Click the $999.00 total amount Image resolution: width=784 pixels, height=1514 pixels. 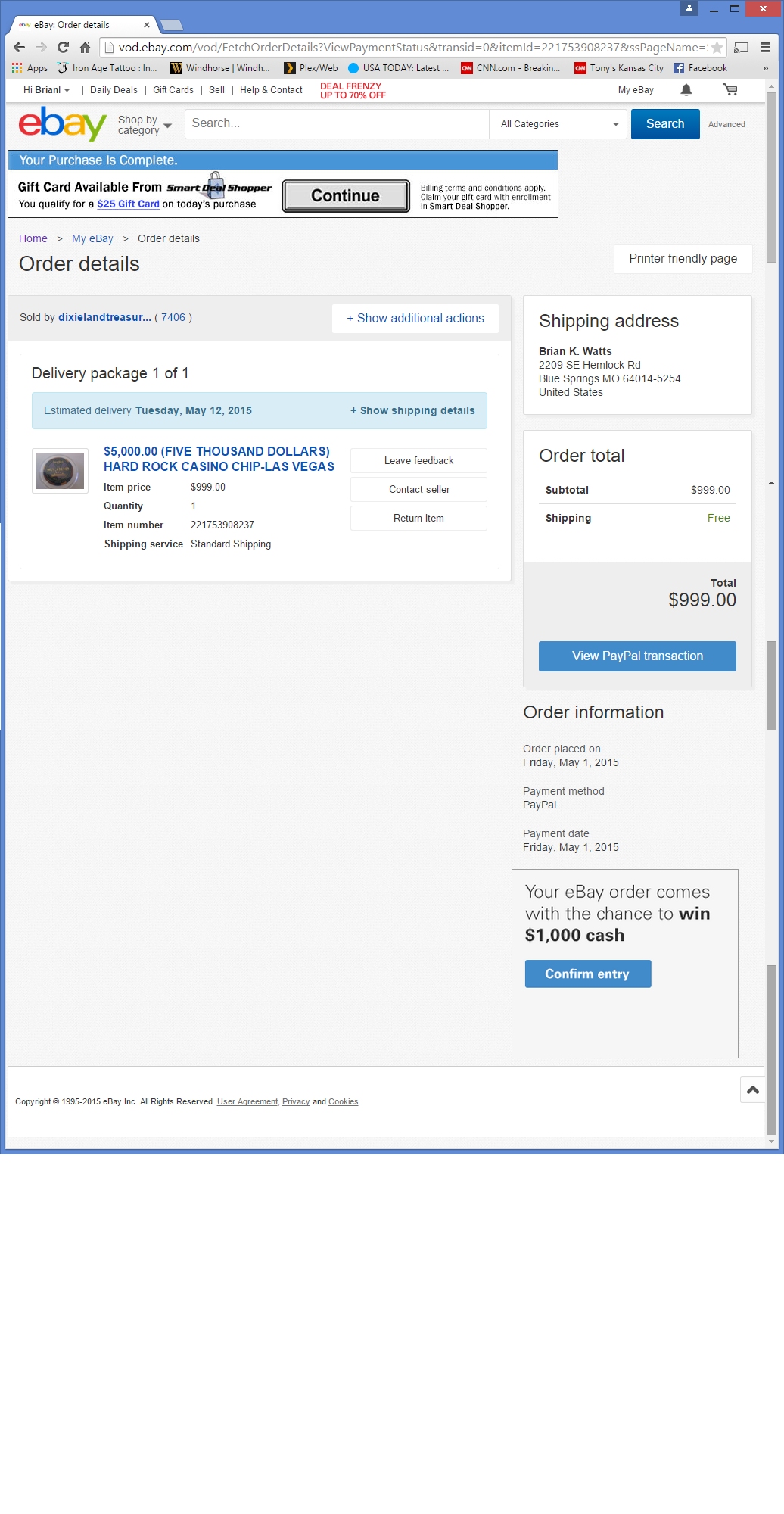[x=702, y=600]
